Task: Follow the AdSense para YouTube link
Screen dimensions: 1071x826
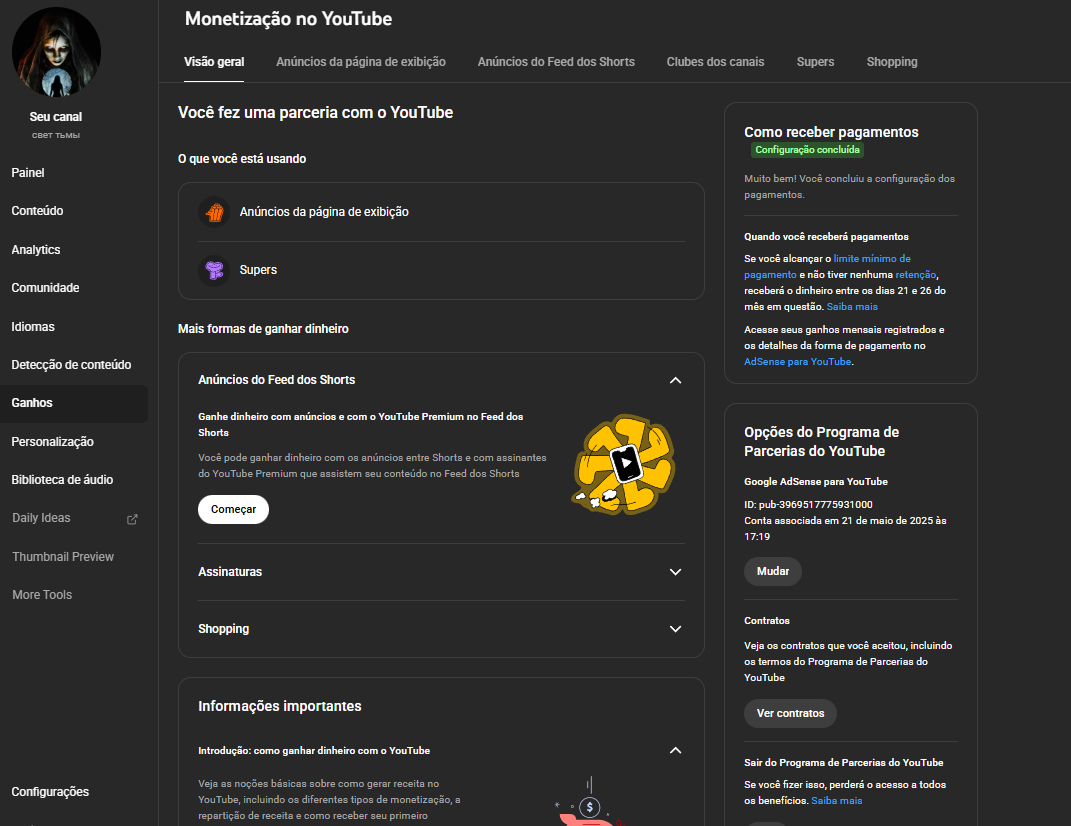Action: tap(798, 362)
